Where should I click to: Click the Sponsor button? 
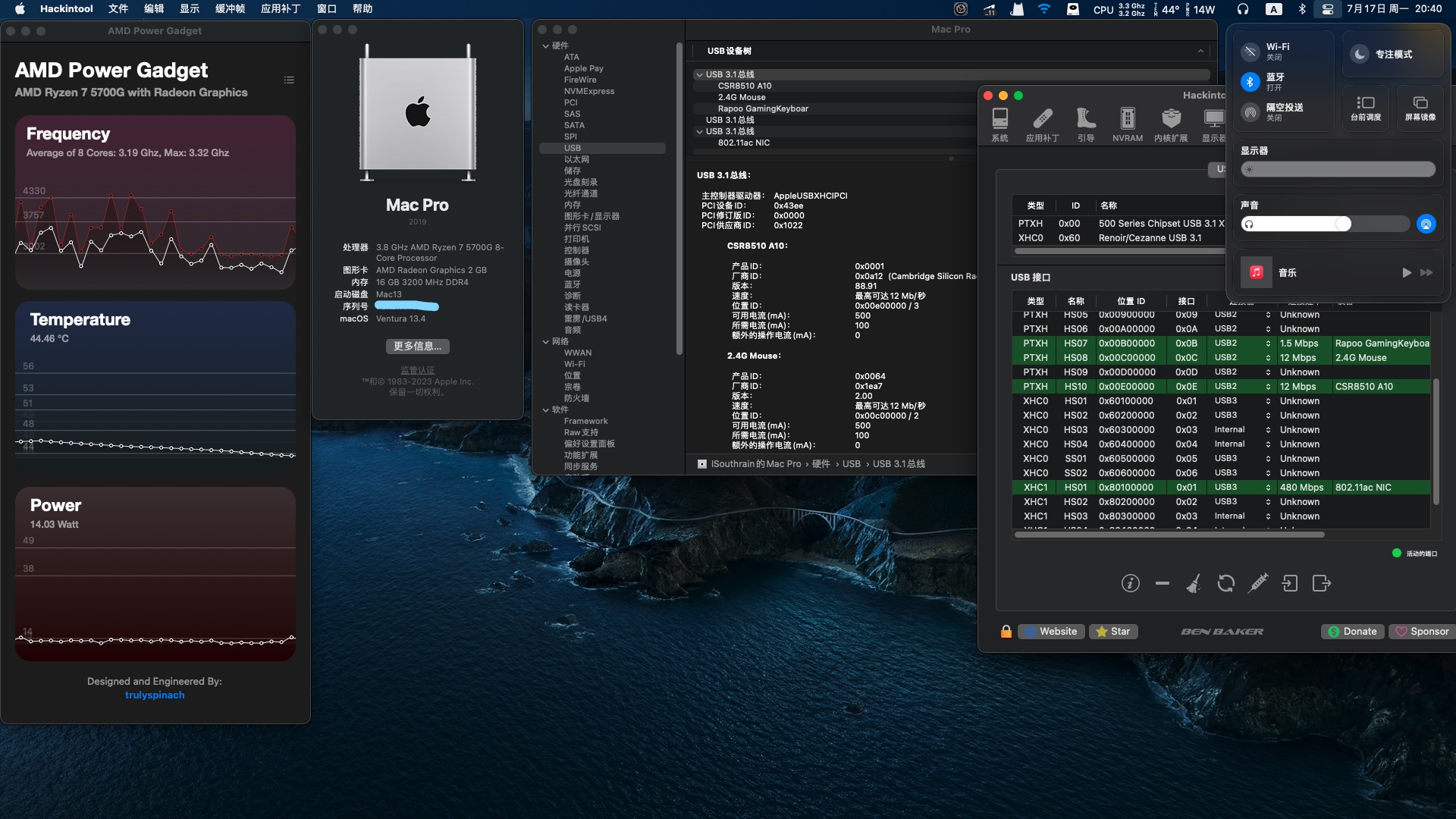click(1423, 631)
